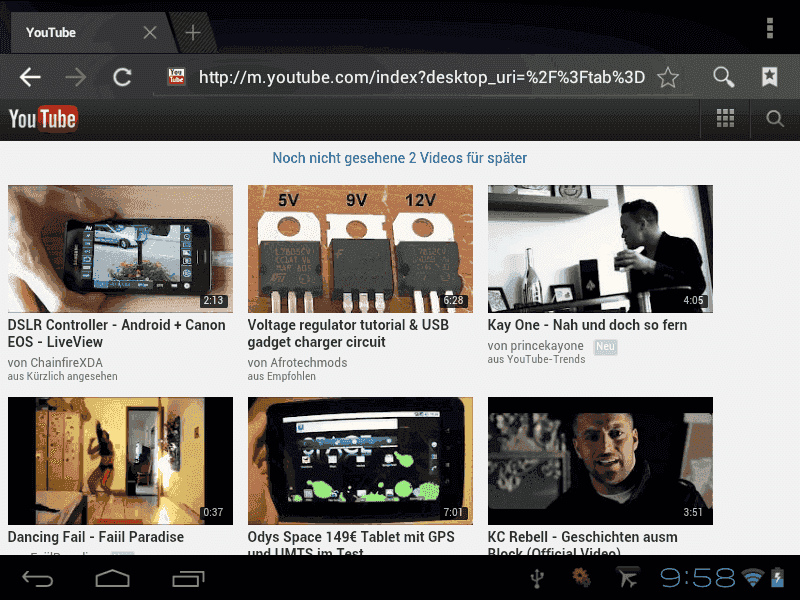800x600 pixels.
Task: Close the YouTube tab
Action: (x=150, y=33)
